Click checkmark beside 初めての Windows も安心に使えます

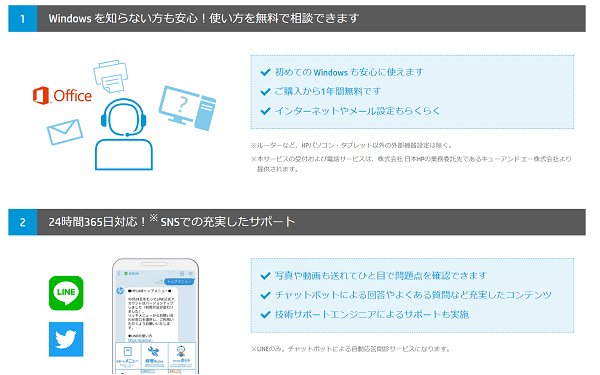click(265, 72)
